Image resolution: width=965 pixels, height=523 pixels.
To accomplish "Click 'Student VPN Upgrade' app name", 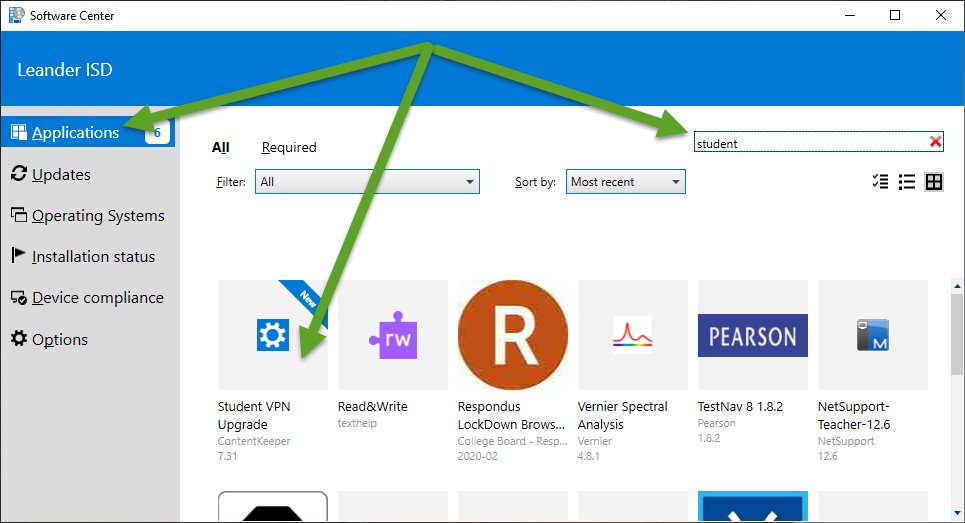I will coord(254,415).
